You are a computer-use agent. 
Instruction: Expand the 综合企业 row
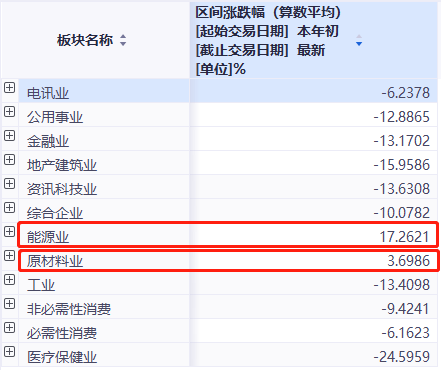(9, 208)
